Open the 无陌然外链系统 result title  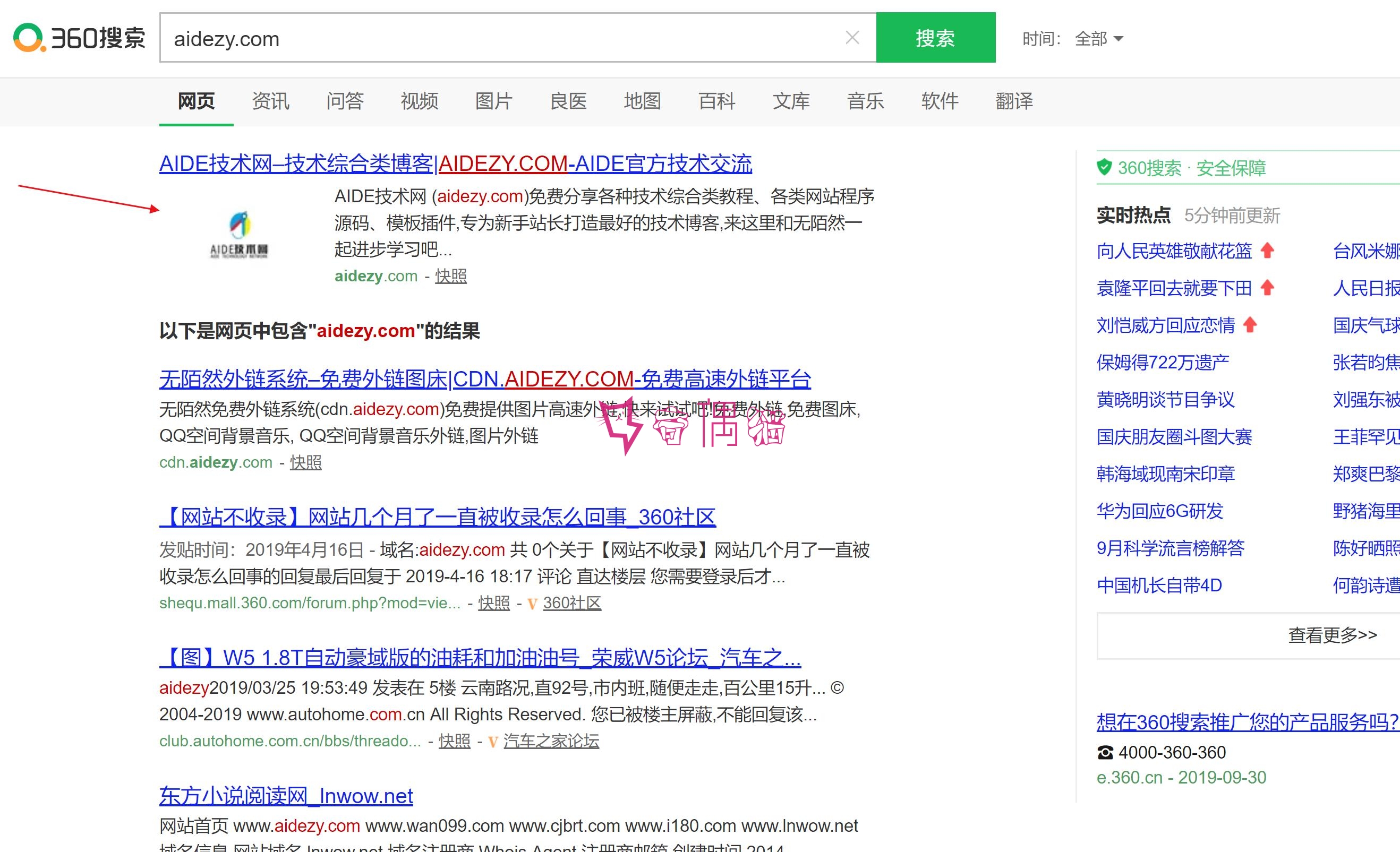pos(485,379)
